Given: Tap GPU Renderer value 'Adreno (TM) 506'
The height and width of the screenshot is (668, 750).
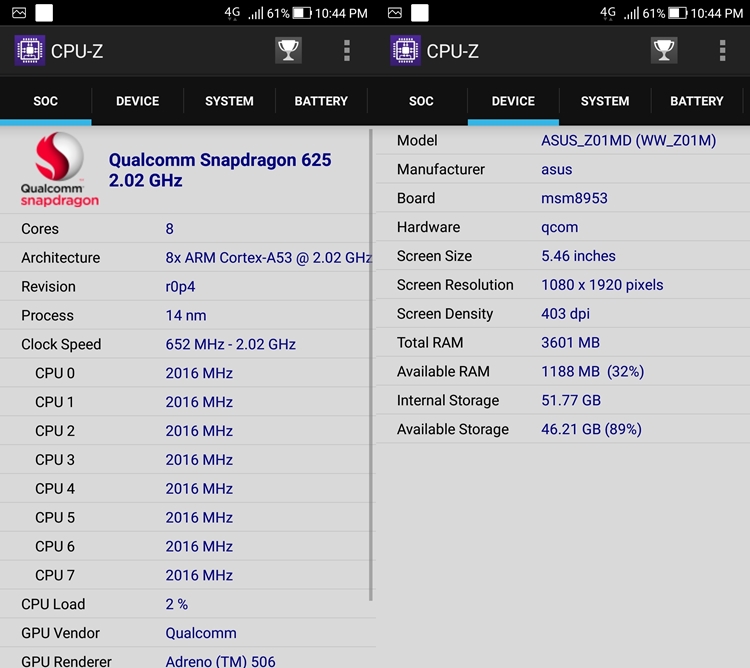Looking at the screenshot, I should tap(220, 661).
